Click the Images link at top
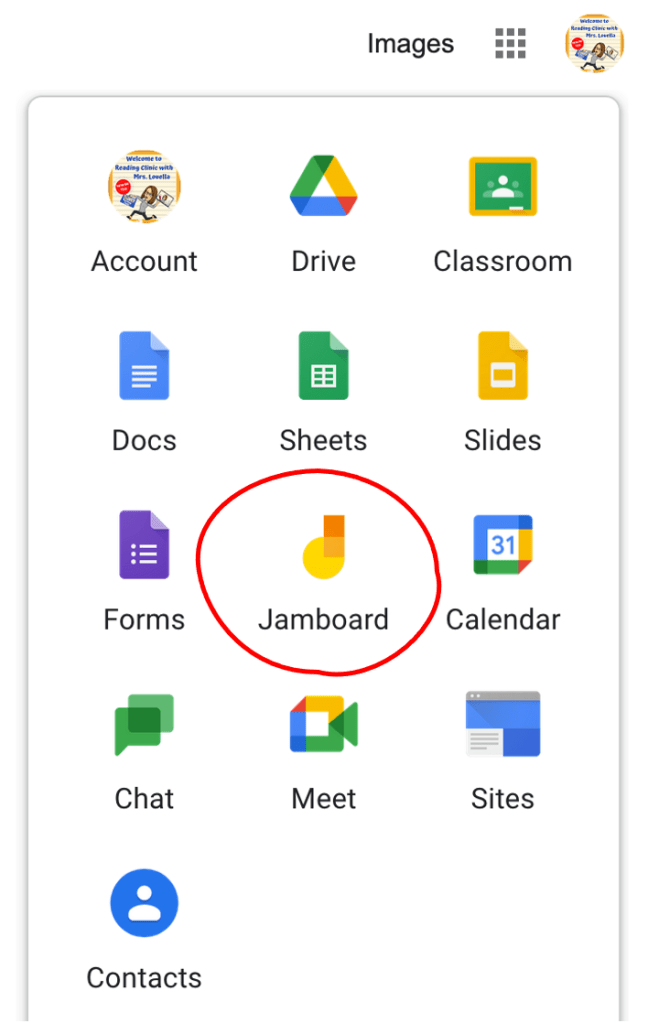Viewport: 648px width, 1023px height. [x=410, y=44]
